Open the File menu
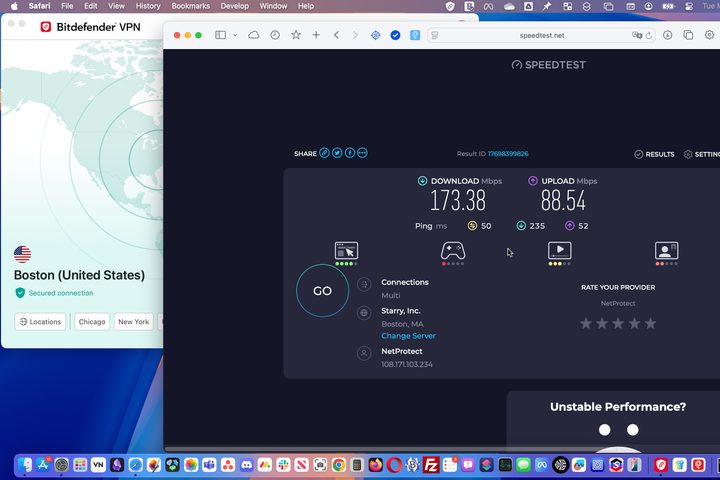720x480 pixels. coord(67,6)
